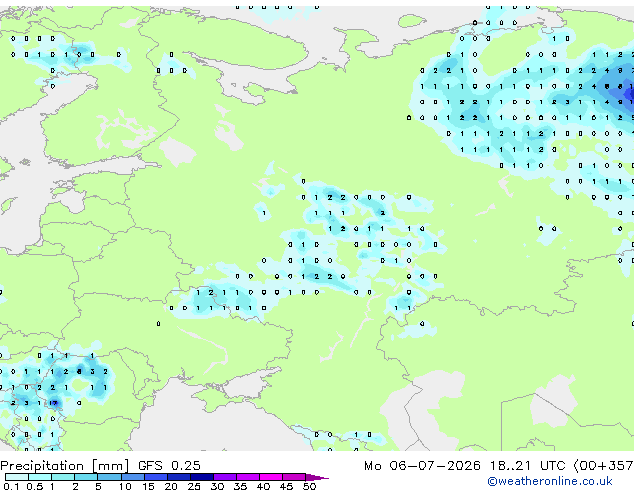Click the legend label '50'
Viewport: 634px width, 490px height.
tap(310, 486)
